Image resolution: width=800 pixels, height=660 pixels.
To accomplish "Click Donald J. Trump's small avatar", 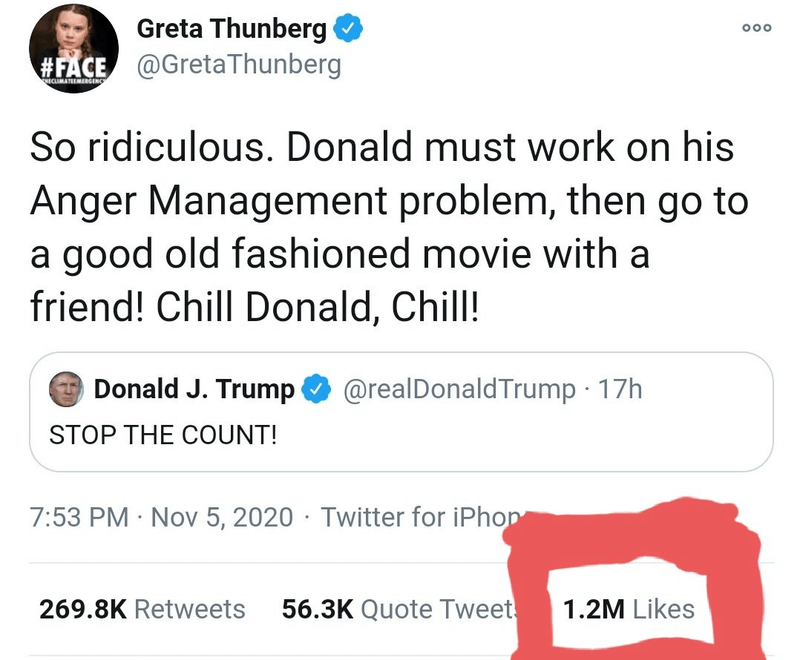I will click(66, 388).
